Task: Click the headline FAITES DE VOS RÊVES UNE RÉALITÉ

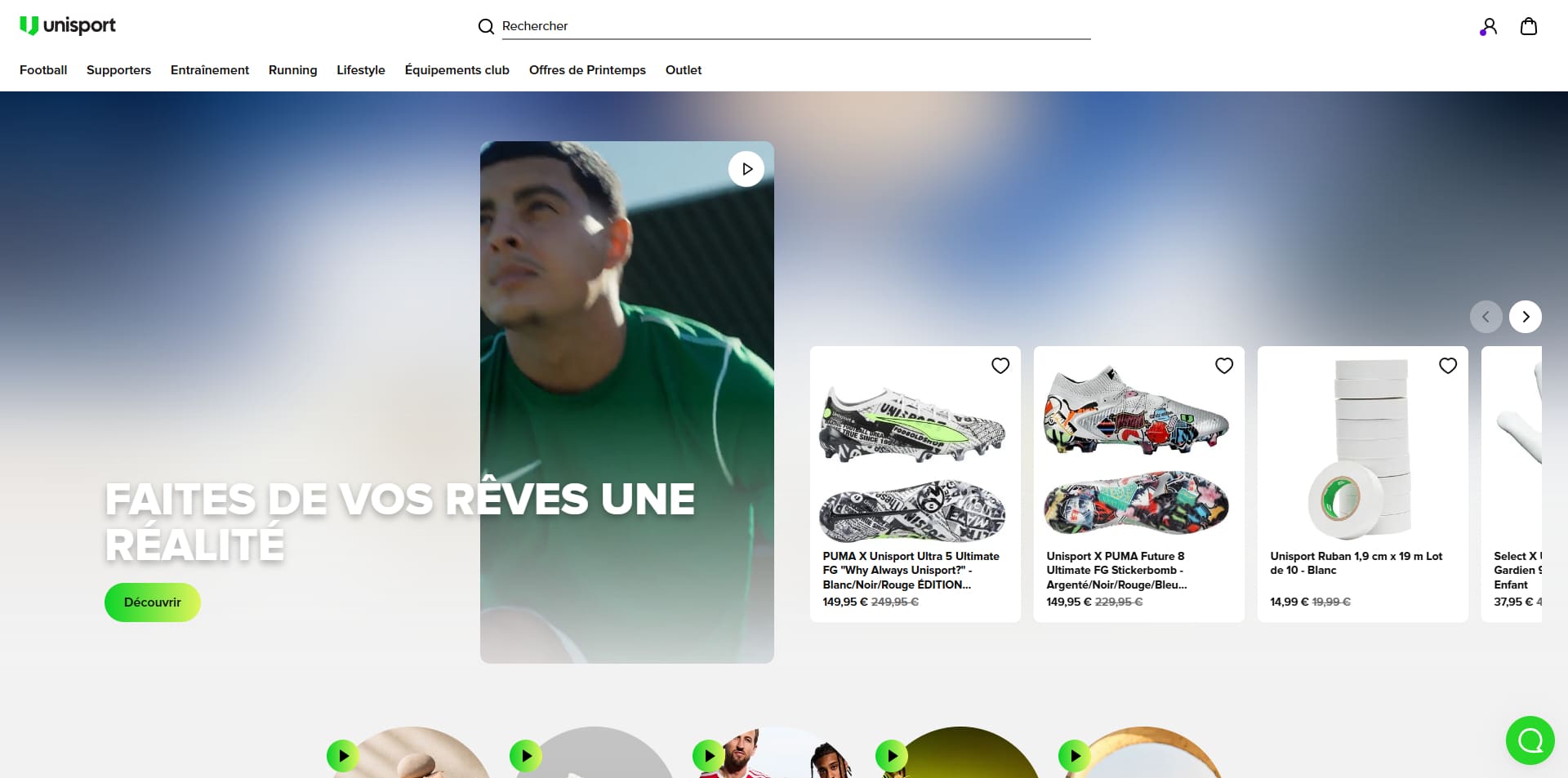Action: pyautogui.click(x=400, y=522)
